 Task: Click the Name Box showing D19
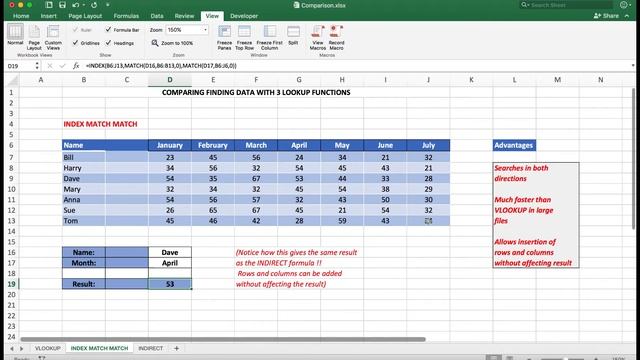pos(20,66)
